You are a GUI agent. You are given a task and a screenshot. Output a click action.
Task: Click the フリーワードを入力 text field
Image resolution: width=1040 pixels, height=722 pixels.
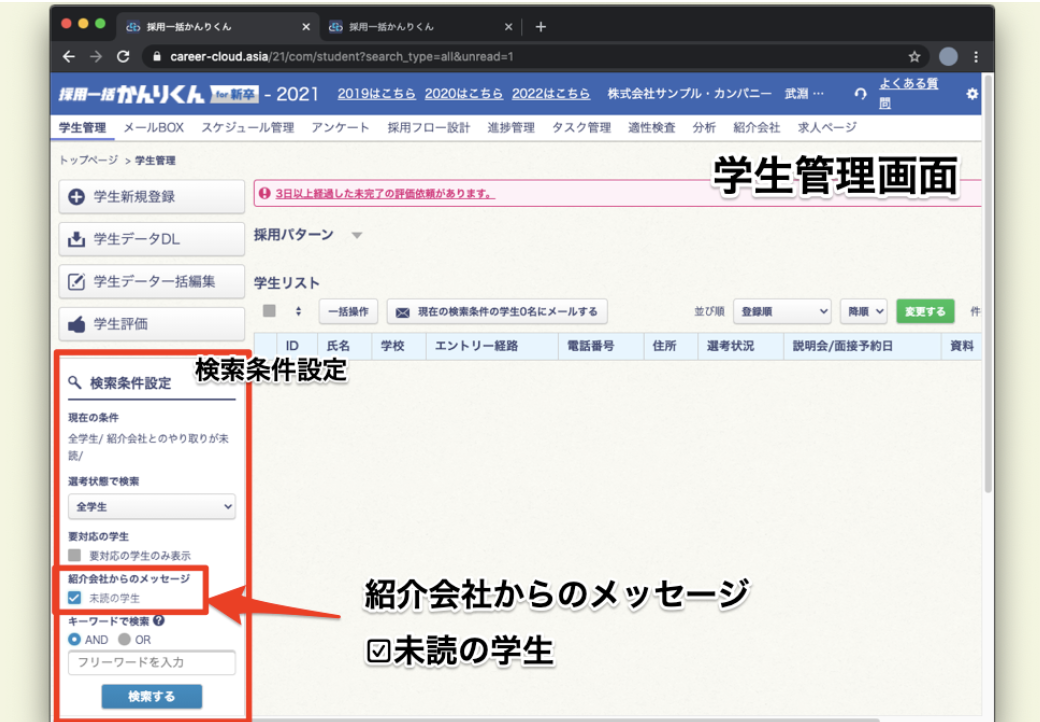[152, 662]
